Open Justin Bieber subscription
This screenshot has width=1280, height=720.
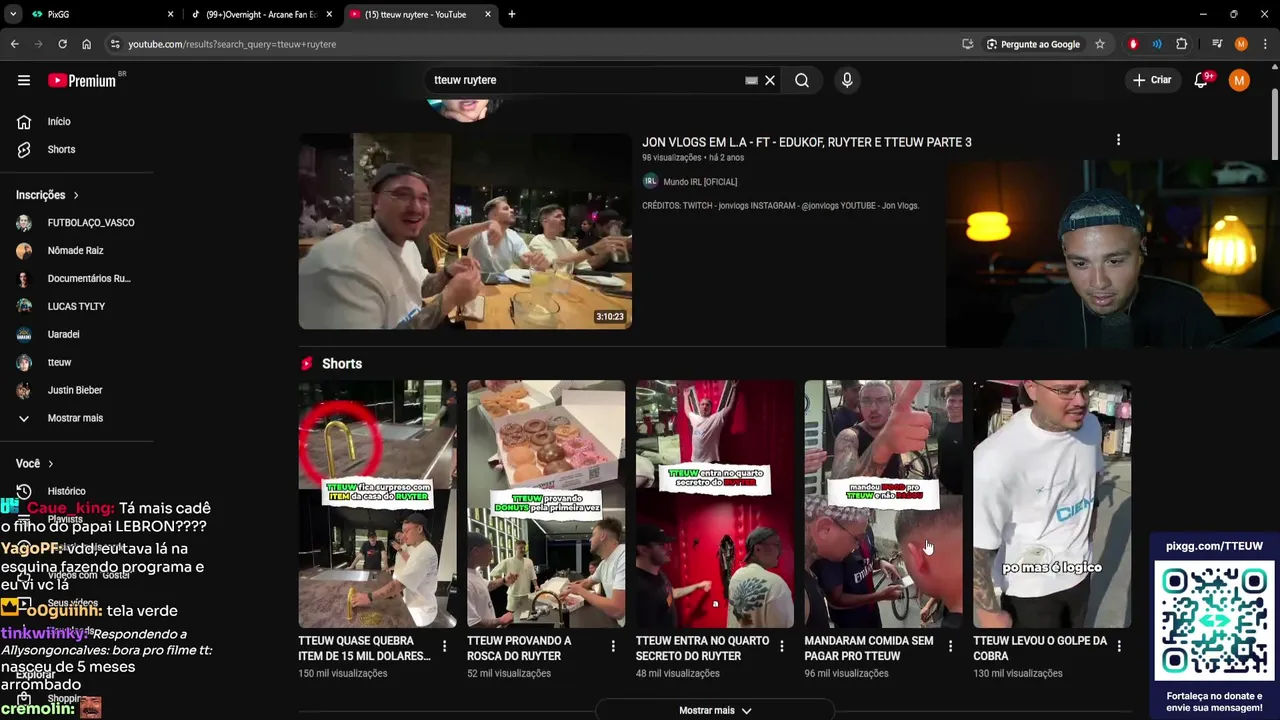[x=76, y=391]
